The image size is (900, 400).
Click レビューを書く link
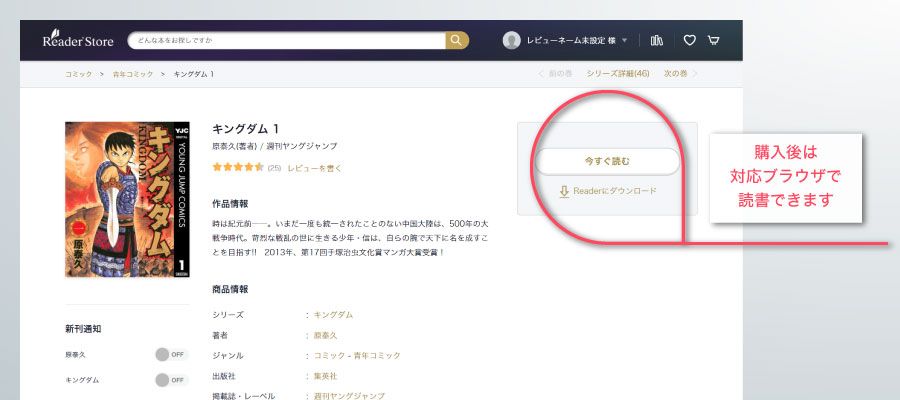click(315, 168)
